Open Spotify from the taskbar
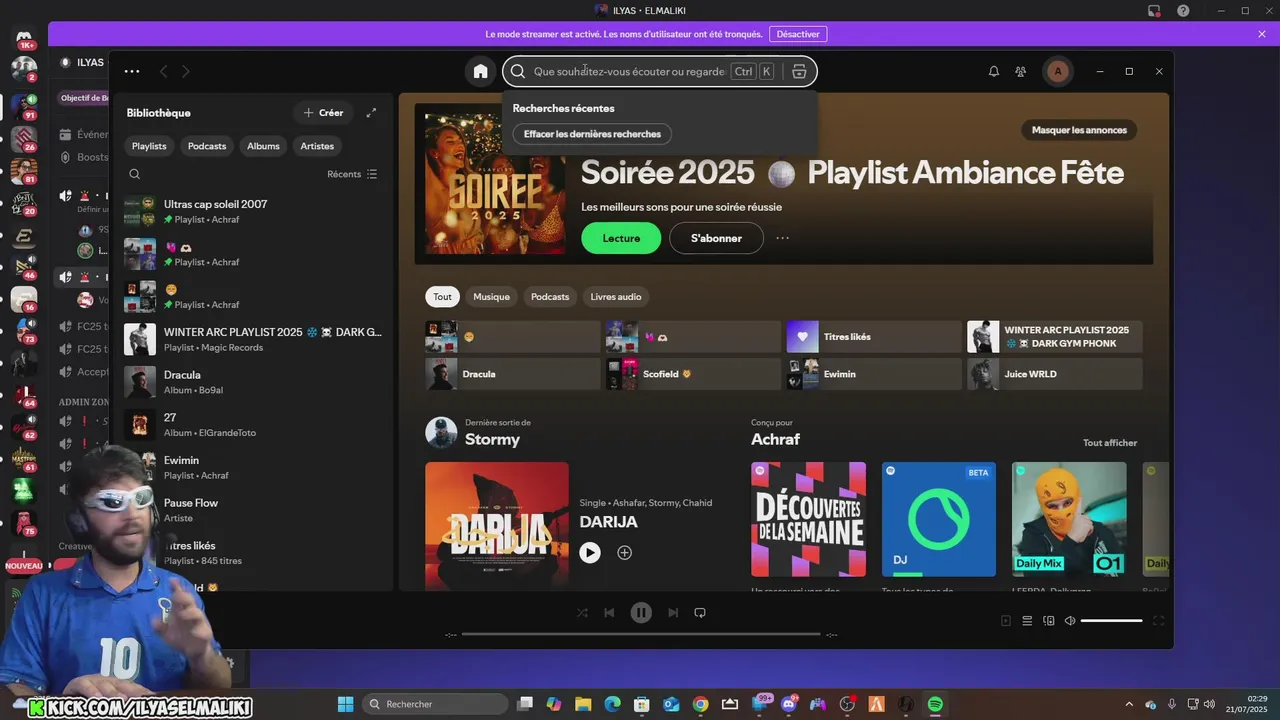The image size is (1280, 720). pos(935,704)
